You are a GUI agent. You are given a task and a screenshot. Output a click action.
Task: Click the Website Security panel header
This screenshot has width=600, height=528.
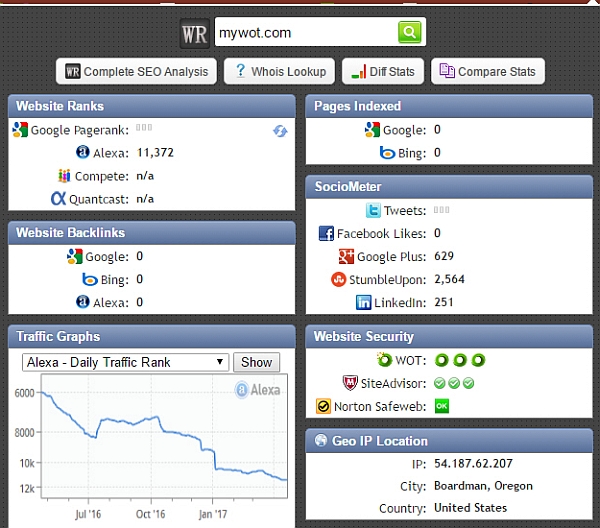[x=449, y=336]
